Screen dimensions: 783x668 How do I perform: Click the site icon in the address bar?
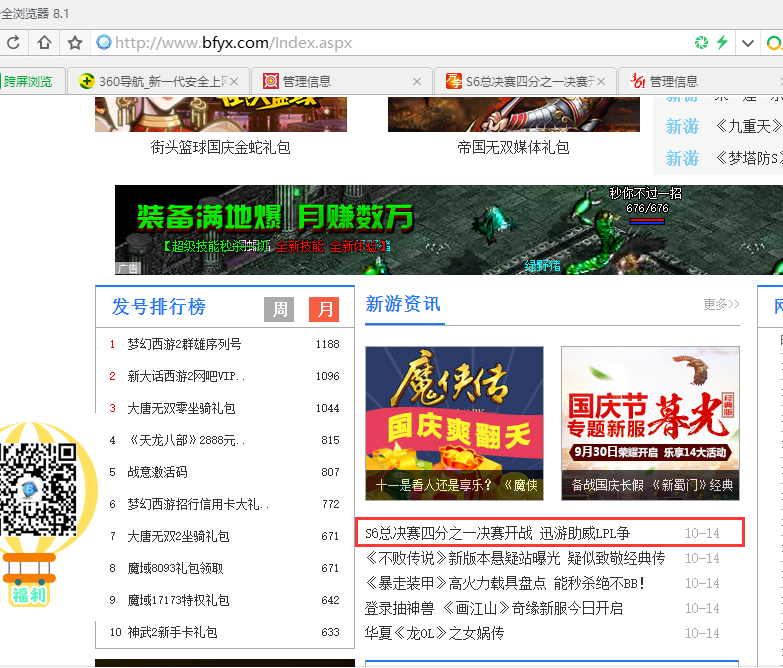click(104, 42)
